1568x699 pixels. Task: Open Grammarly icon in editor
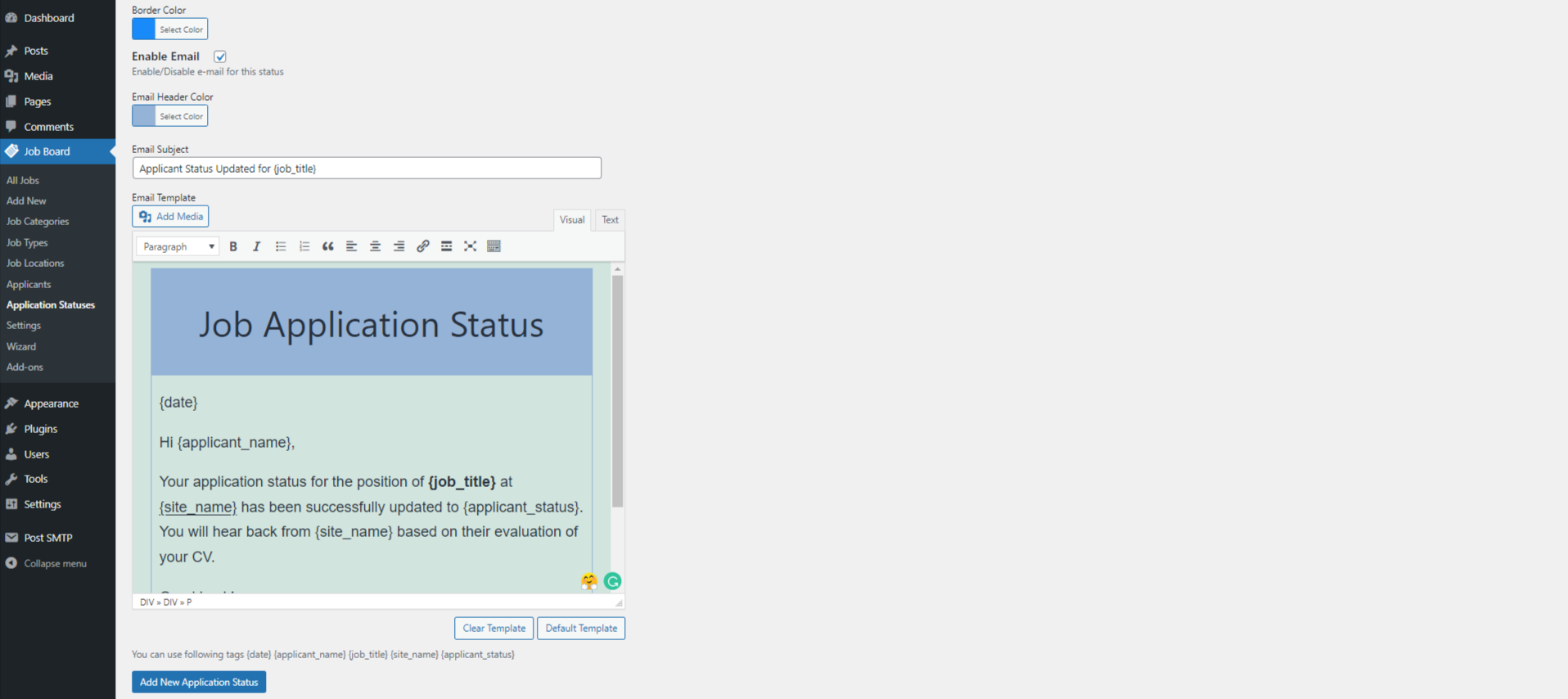pos(612,581)
